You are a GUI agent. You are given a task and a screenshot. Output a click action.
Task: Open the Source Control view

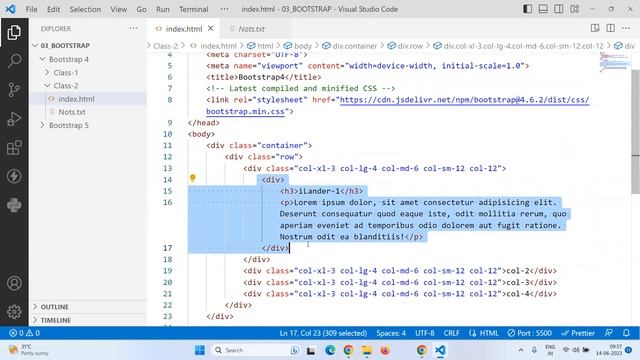point(14,89)
